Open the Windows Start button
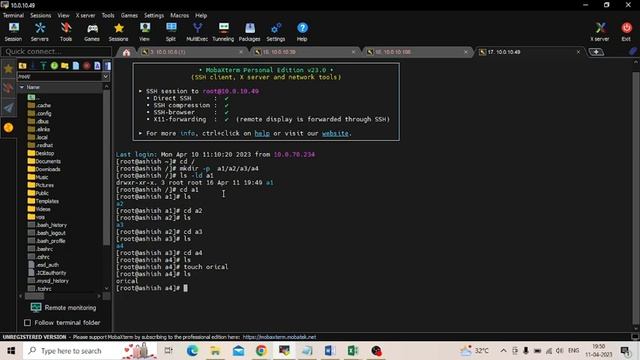This screenshot has height=360, width=640. 11,351
